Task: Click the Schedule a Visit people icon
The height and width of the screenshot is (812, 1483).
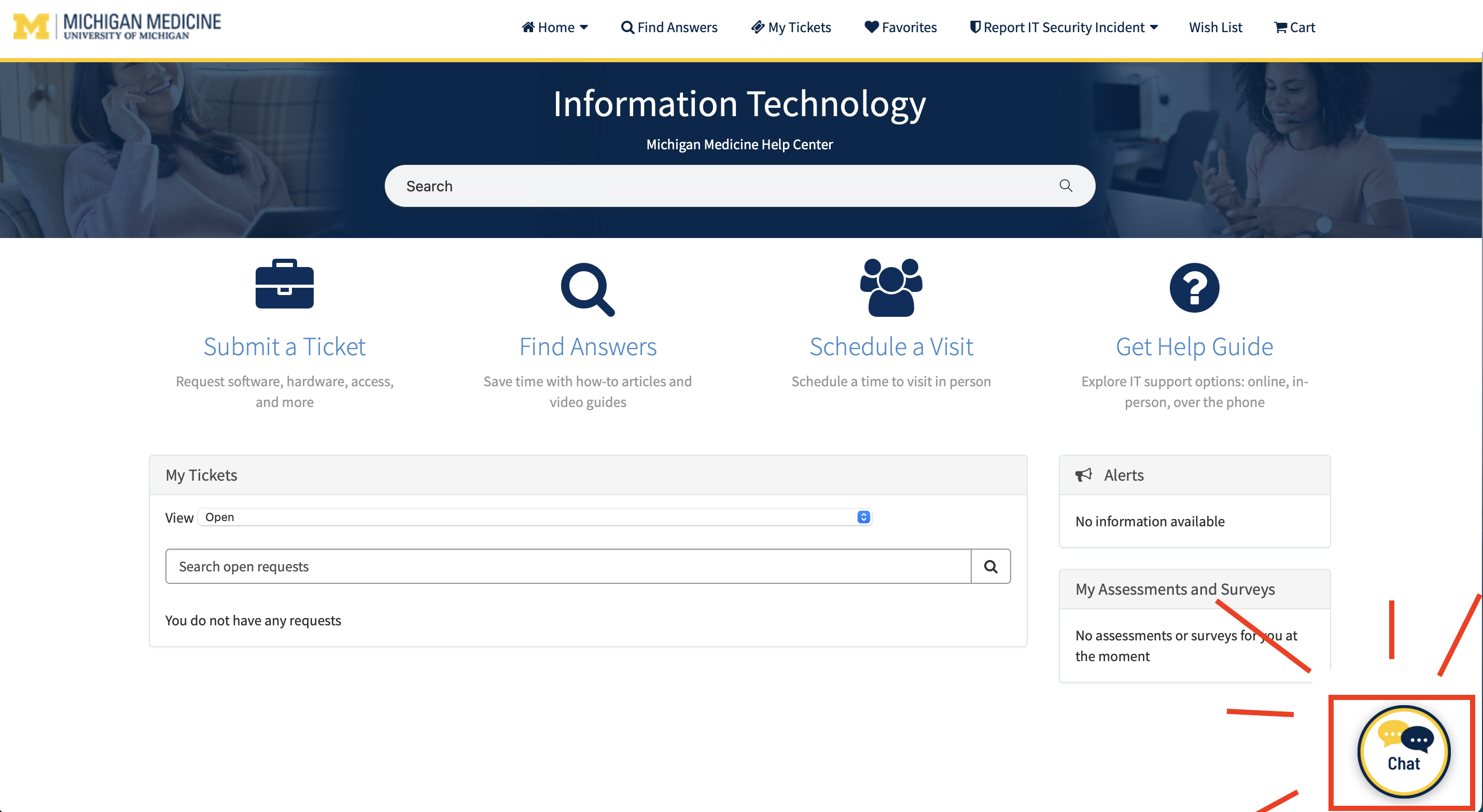Action: [x=891, y=288]
